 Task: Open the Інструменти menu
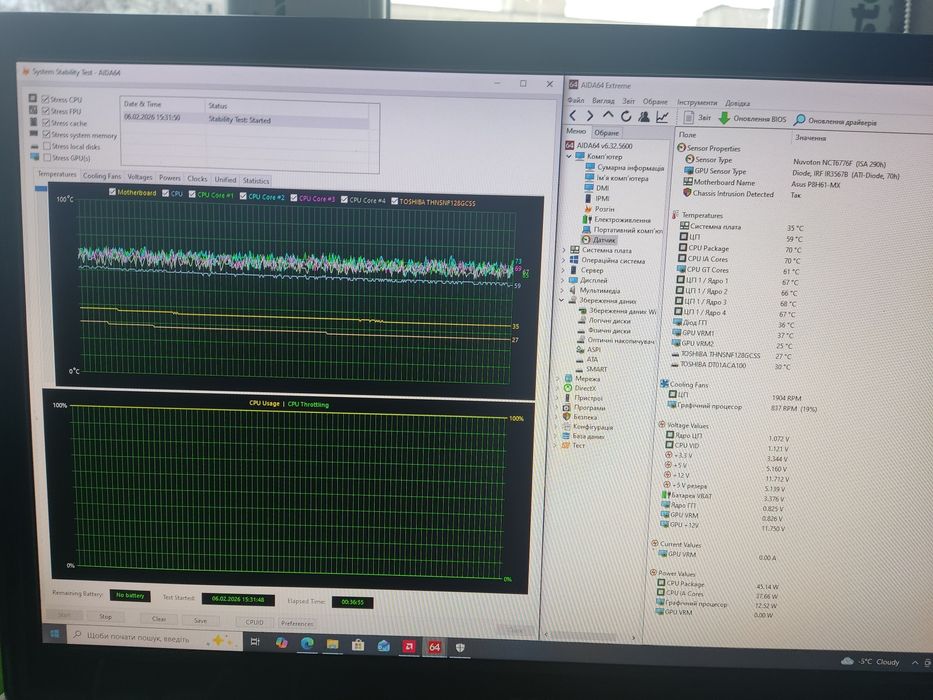tap(697, 102)
